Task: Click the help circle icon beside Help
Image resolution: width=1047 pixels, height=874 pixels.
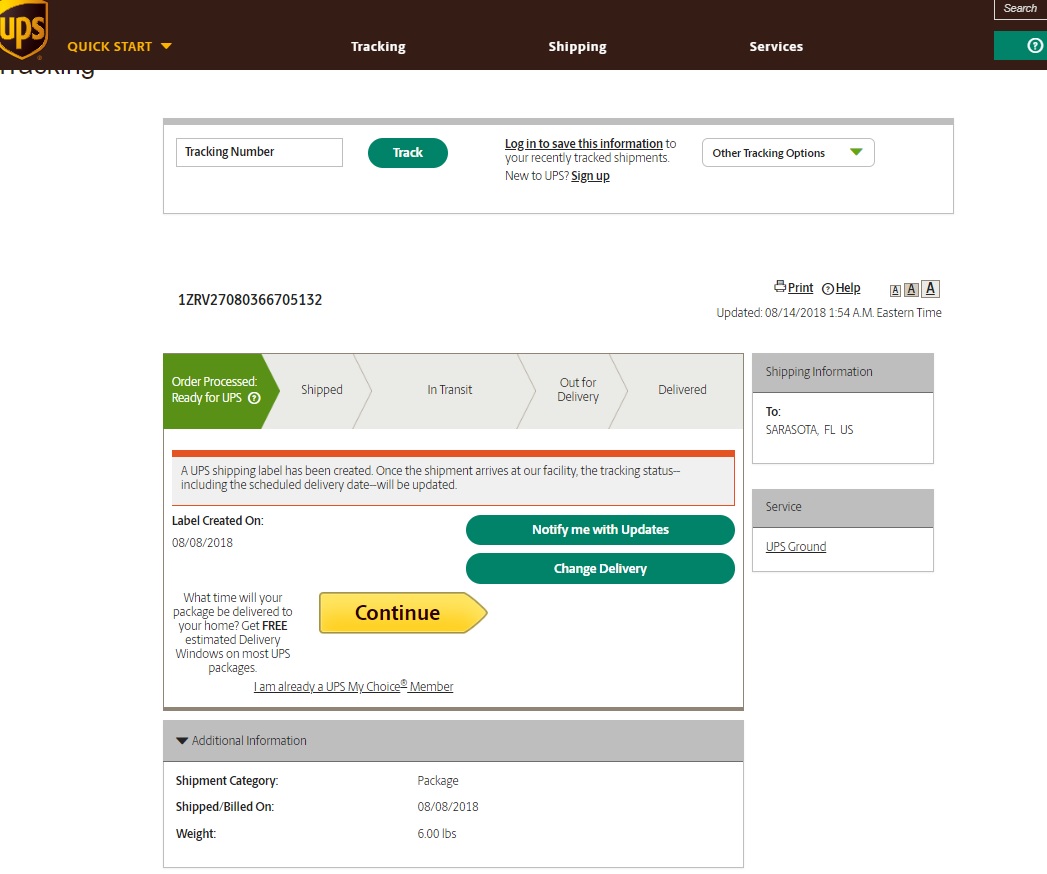Action: (x=827, y=288)
